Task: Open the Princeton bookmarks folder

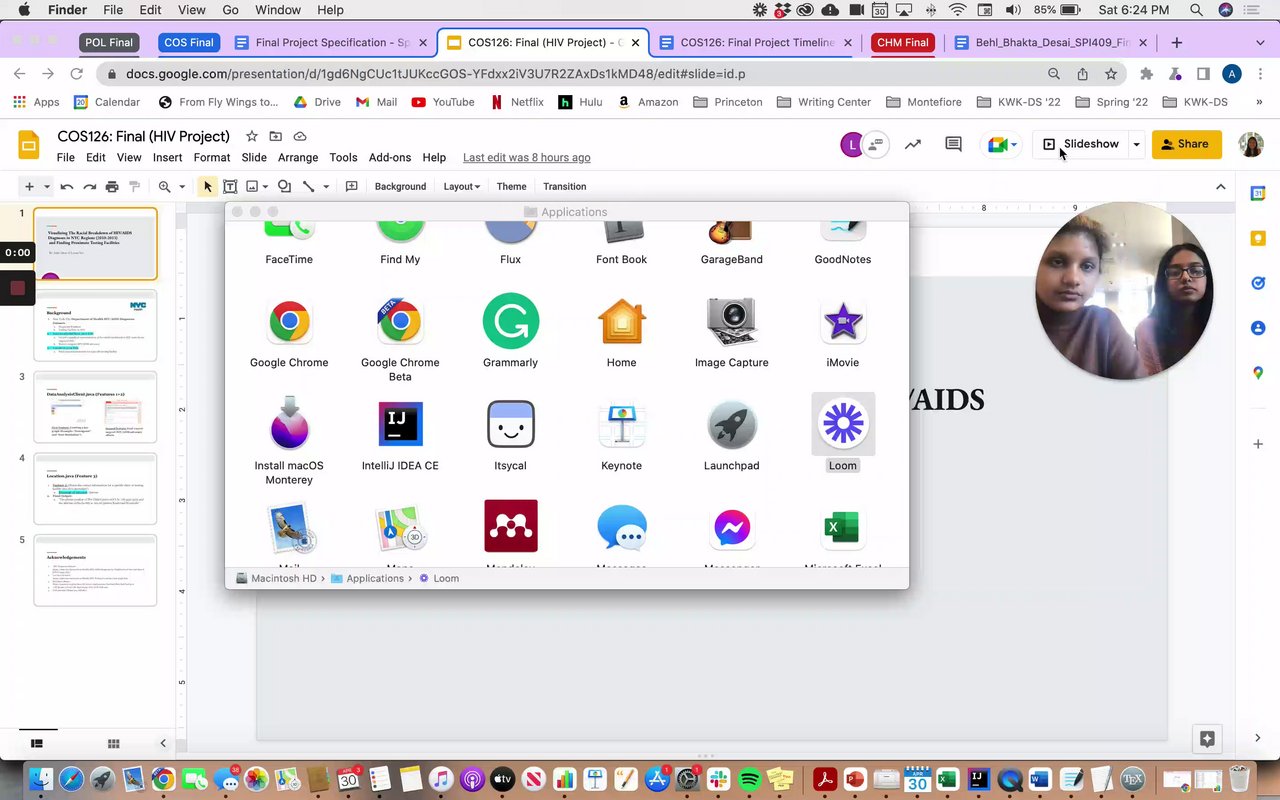Action: click(728, 102)
